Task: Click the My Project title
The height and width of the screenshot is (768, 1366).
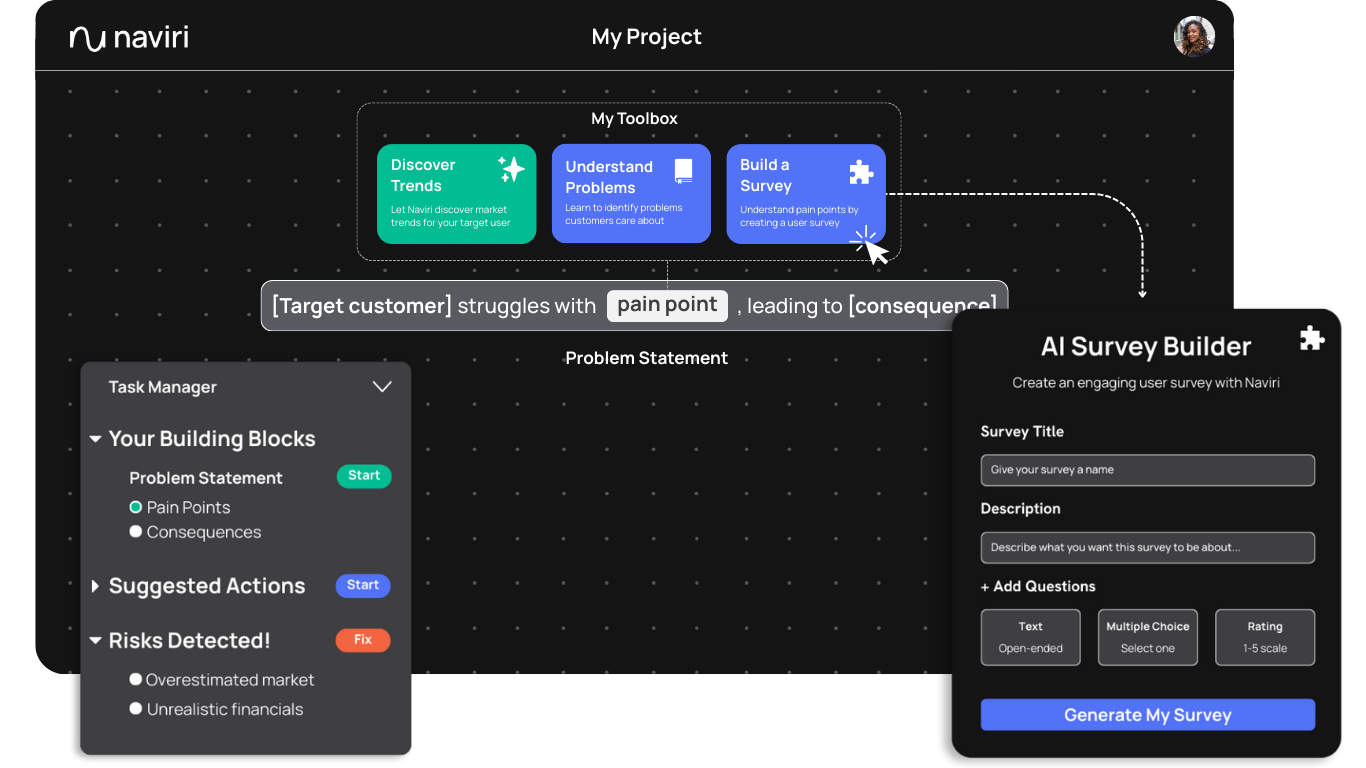Action: coord(647,37)
